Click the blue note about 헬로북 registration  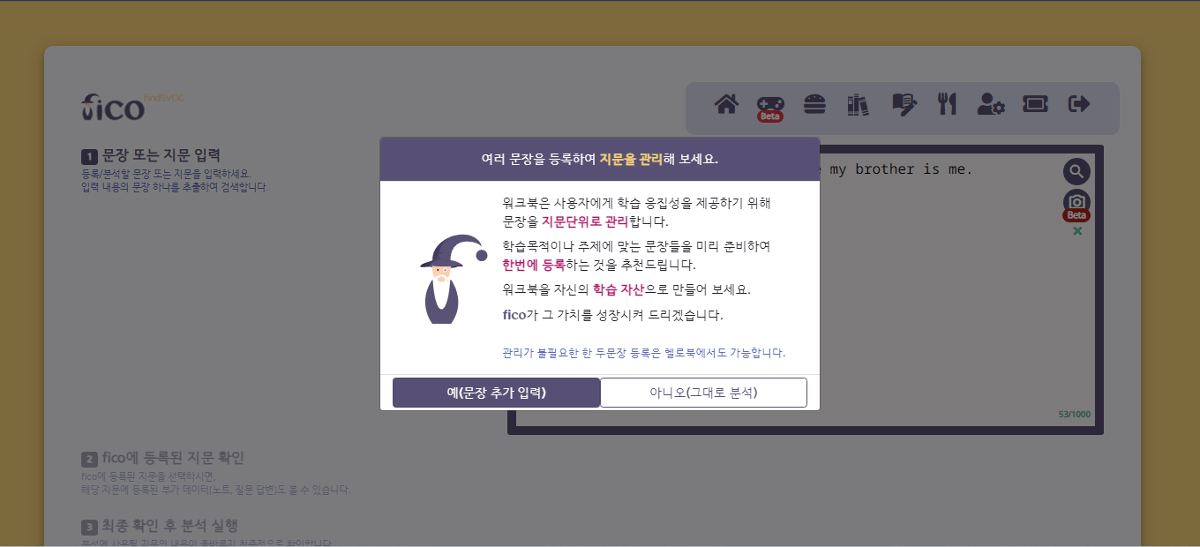coord(644,353)
